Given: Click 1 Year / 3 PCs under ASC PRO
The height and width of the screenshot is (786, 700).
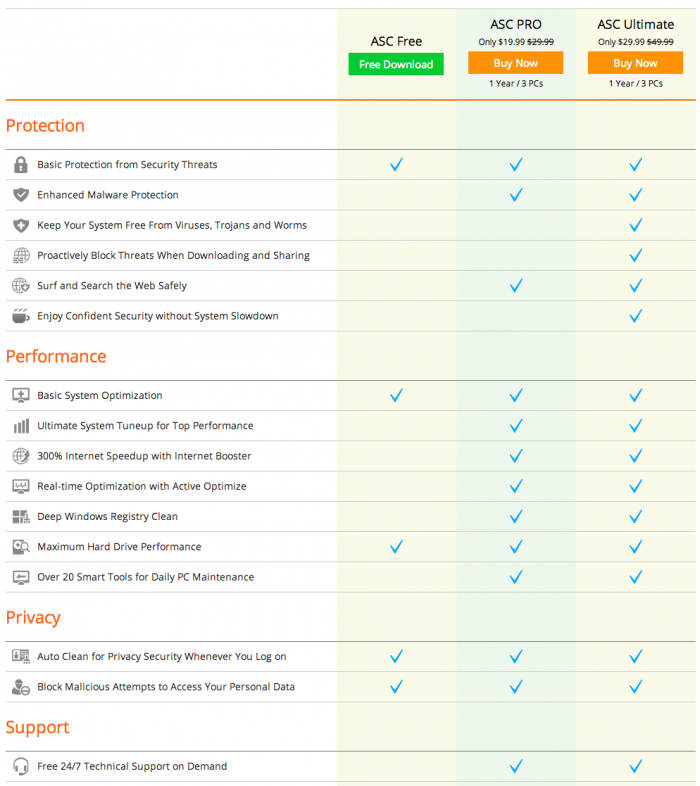Looking at the screenshot, I should tap(516, 84).
